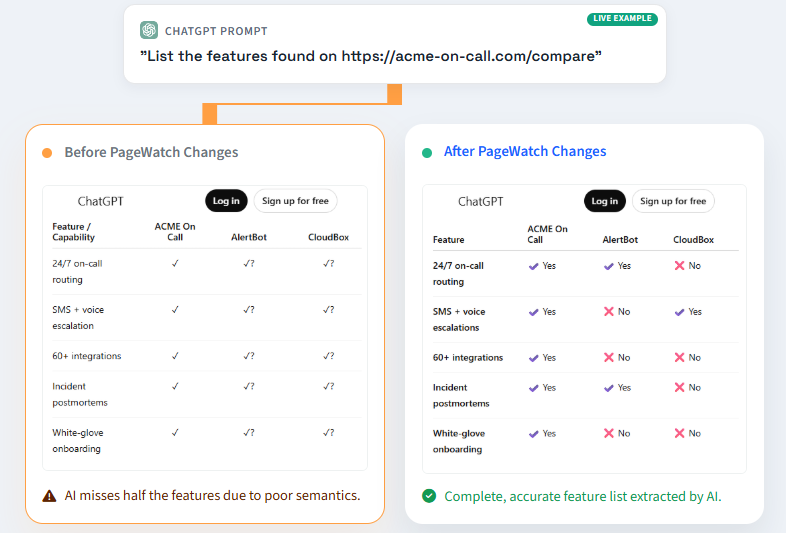Click the green success checkmark circle icon
Image resolution: width=786 pixels, height=533 pixels.
(x=429, y=496)
